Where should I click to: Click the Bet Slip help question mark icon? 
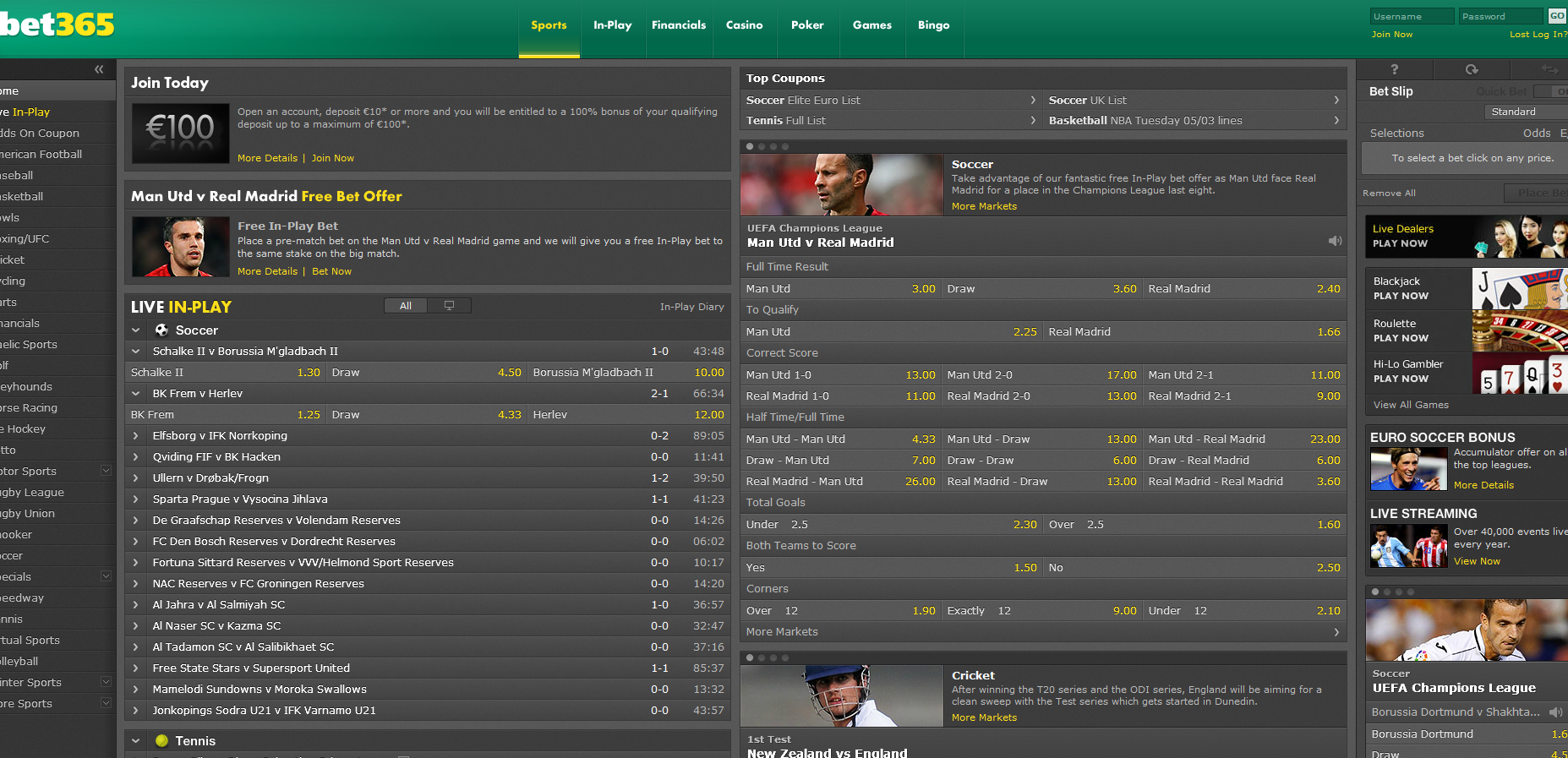(1395, 69)
